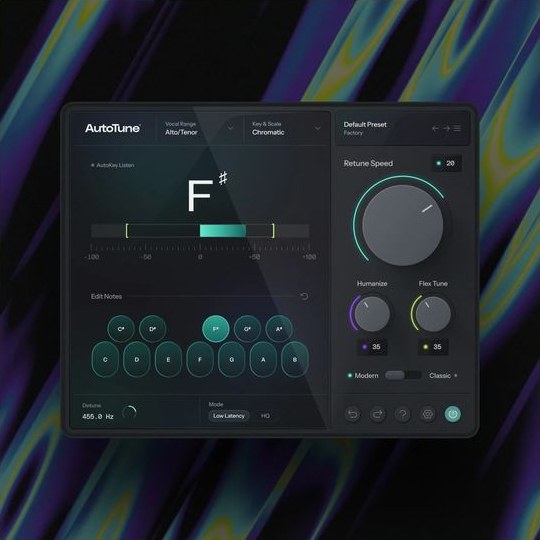540x540 pixels.
Task: Click the small Detune knob
Action: pos(130,412)
